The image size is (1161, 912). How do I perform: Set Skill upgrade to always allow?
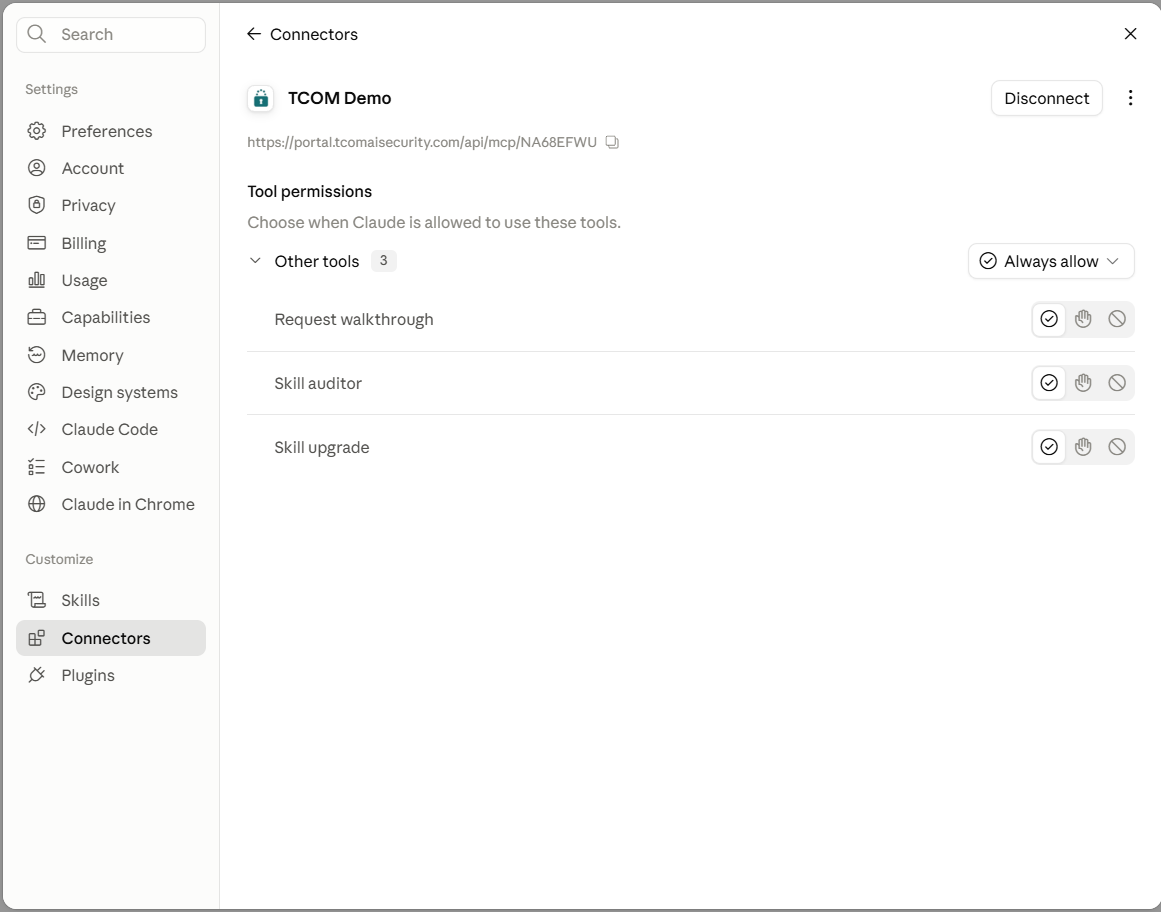(1048, 447)
